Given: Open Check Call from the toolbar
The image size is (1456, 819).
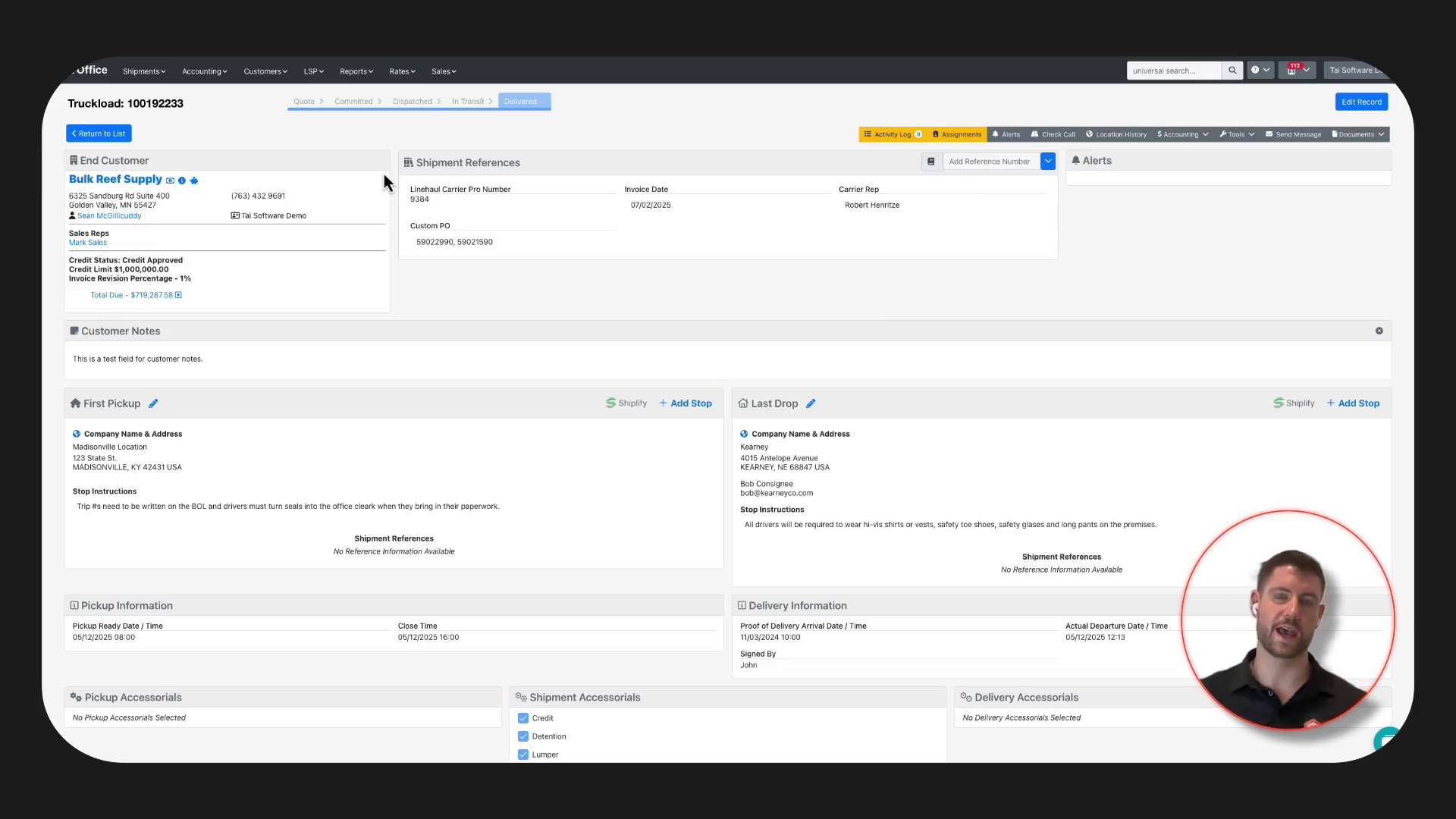Looking at the screenshot, I should tap(1053, 134).
